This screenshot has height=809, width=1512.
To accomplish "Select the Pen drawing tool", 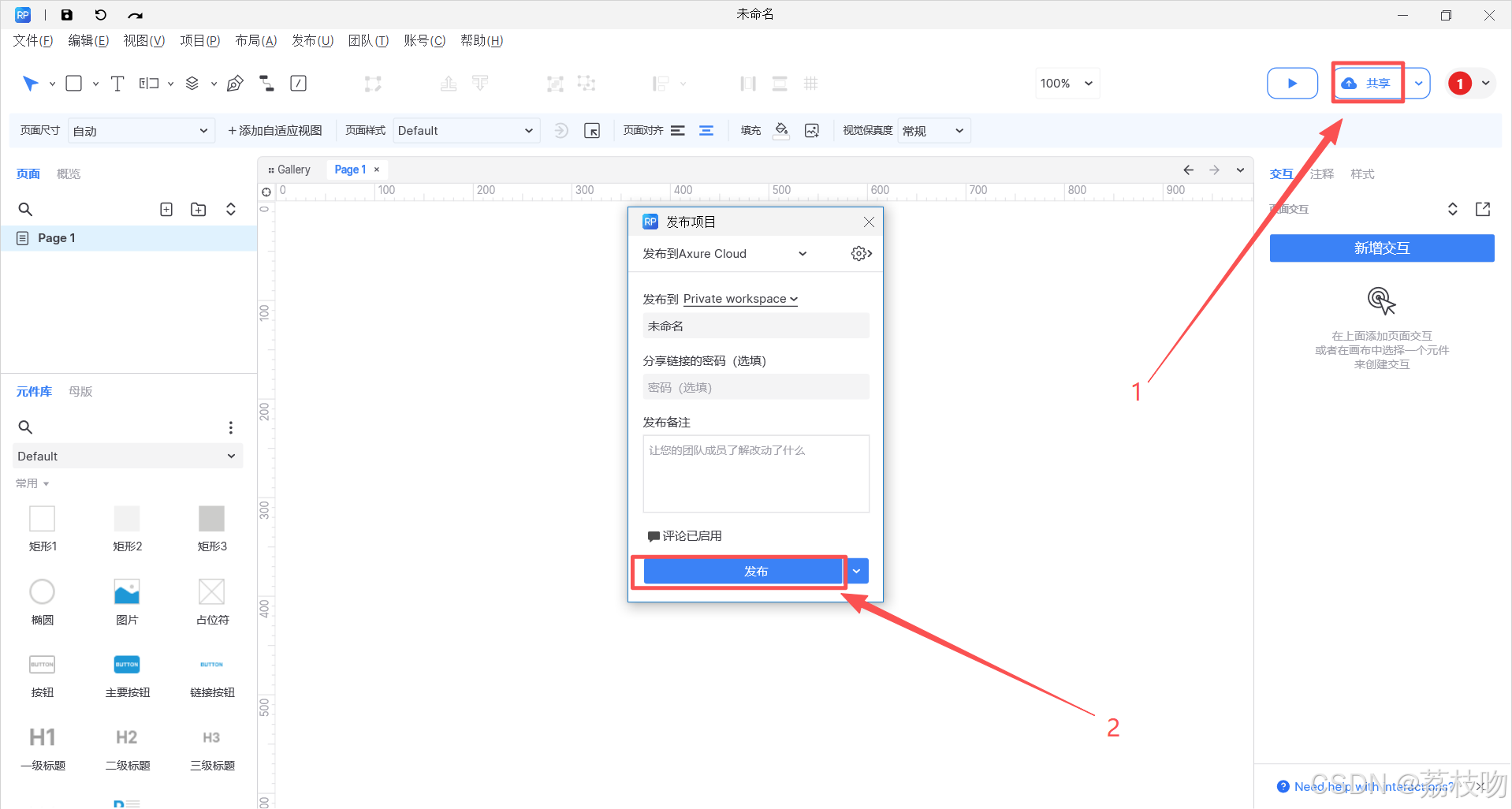I will click(x=235, y=84).
